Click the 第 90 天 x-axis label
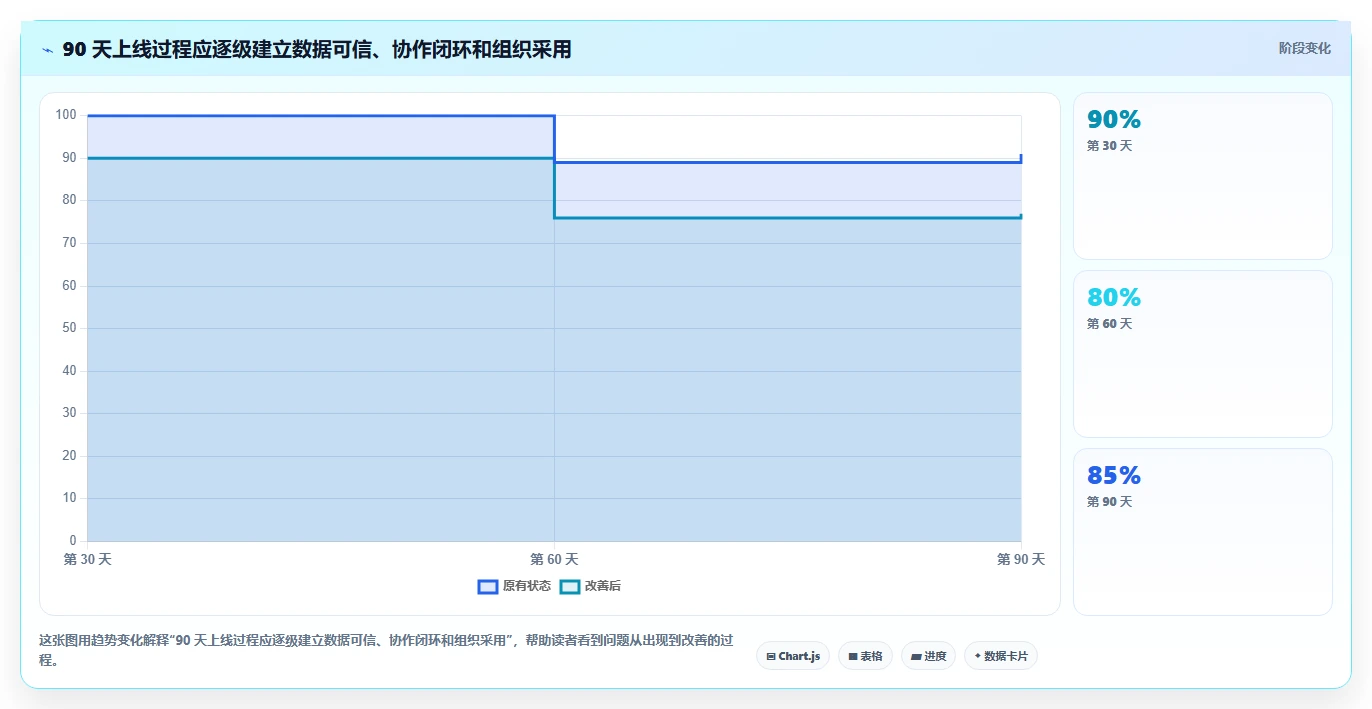This screenshot has height=709, width=1372. click(x=1021, y=560)
